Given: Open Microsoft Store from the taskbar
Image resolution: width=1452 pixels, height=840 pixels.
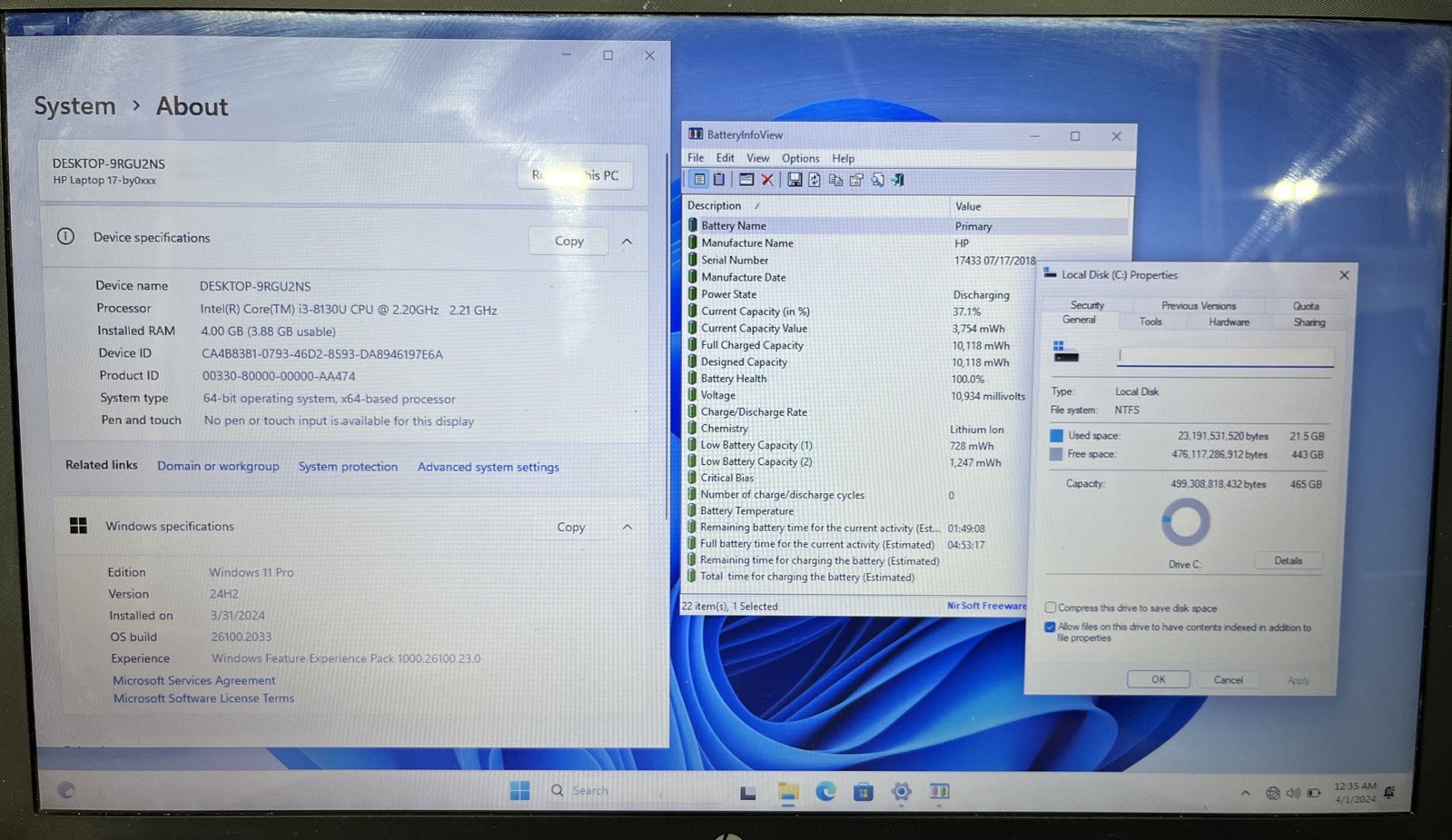Looking at the screenshot, I should point(864,792).
